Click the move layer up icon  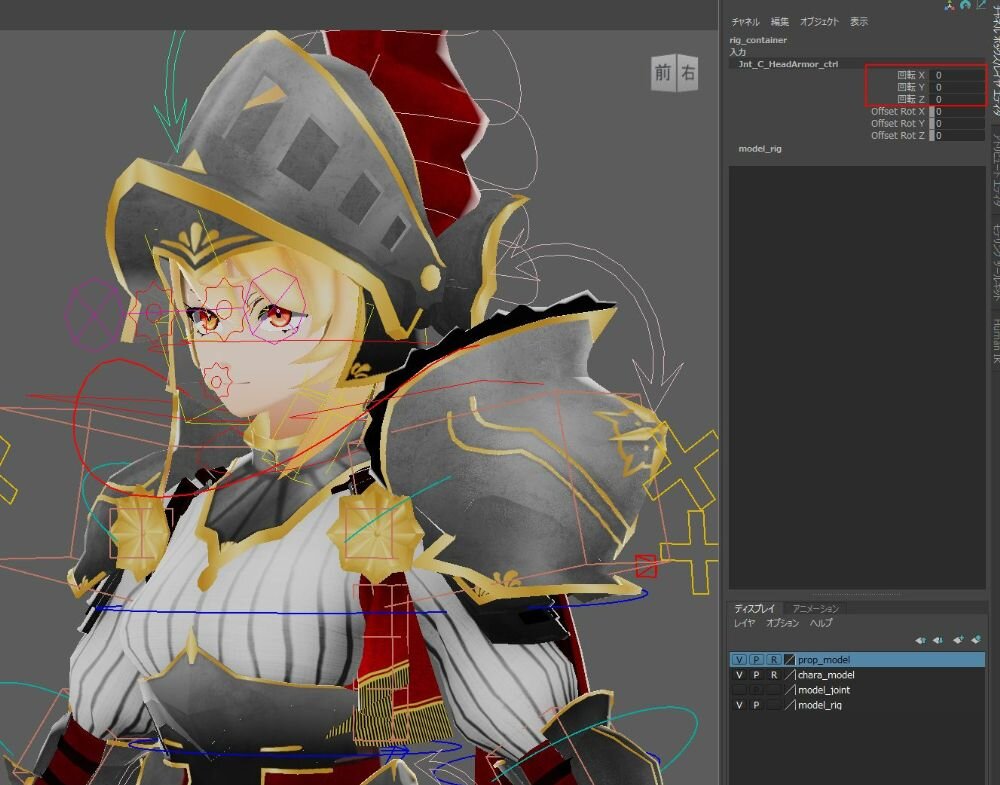coord(920,640)
